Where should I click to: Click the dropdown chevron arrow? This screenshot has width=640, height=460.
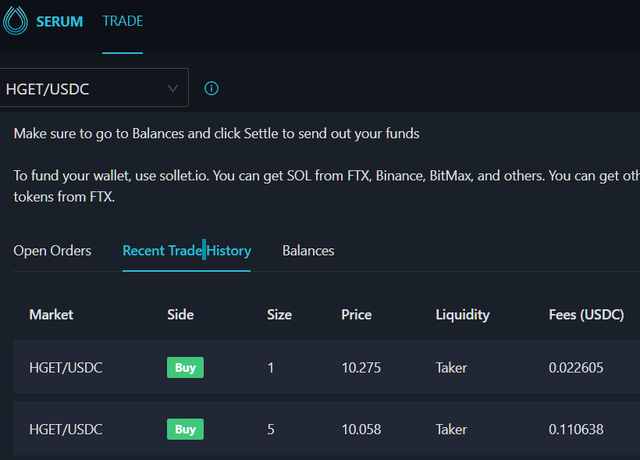click(x=173, y=88)
